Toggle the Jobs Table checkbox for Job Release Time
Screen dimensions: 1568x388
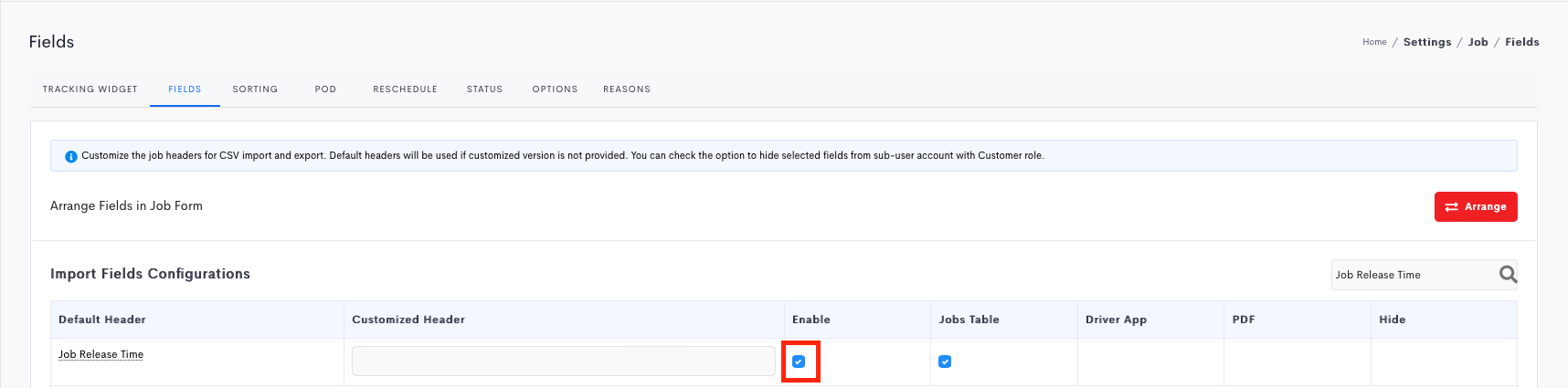(x=945, y=362)
